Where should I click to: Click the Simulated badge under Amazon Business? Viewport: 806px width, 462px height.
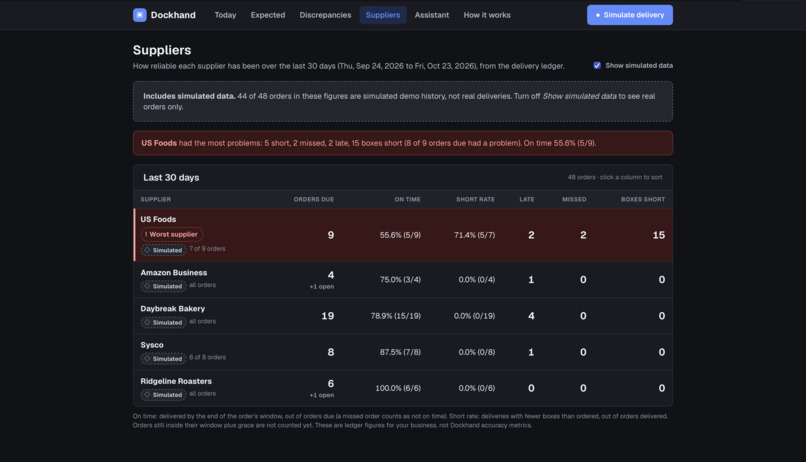(x=163, y=286)
